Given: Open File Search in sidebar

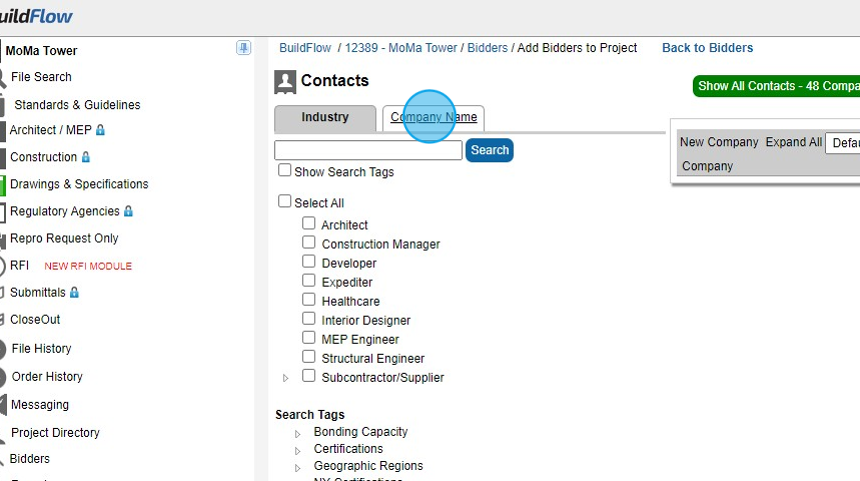Looking at the screenshot, I should [42, 77].
